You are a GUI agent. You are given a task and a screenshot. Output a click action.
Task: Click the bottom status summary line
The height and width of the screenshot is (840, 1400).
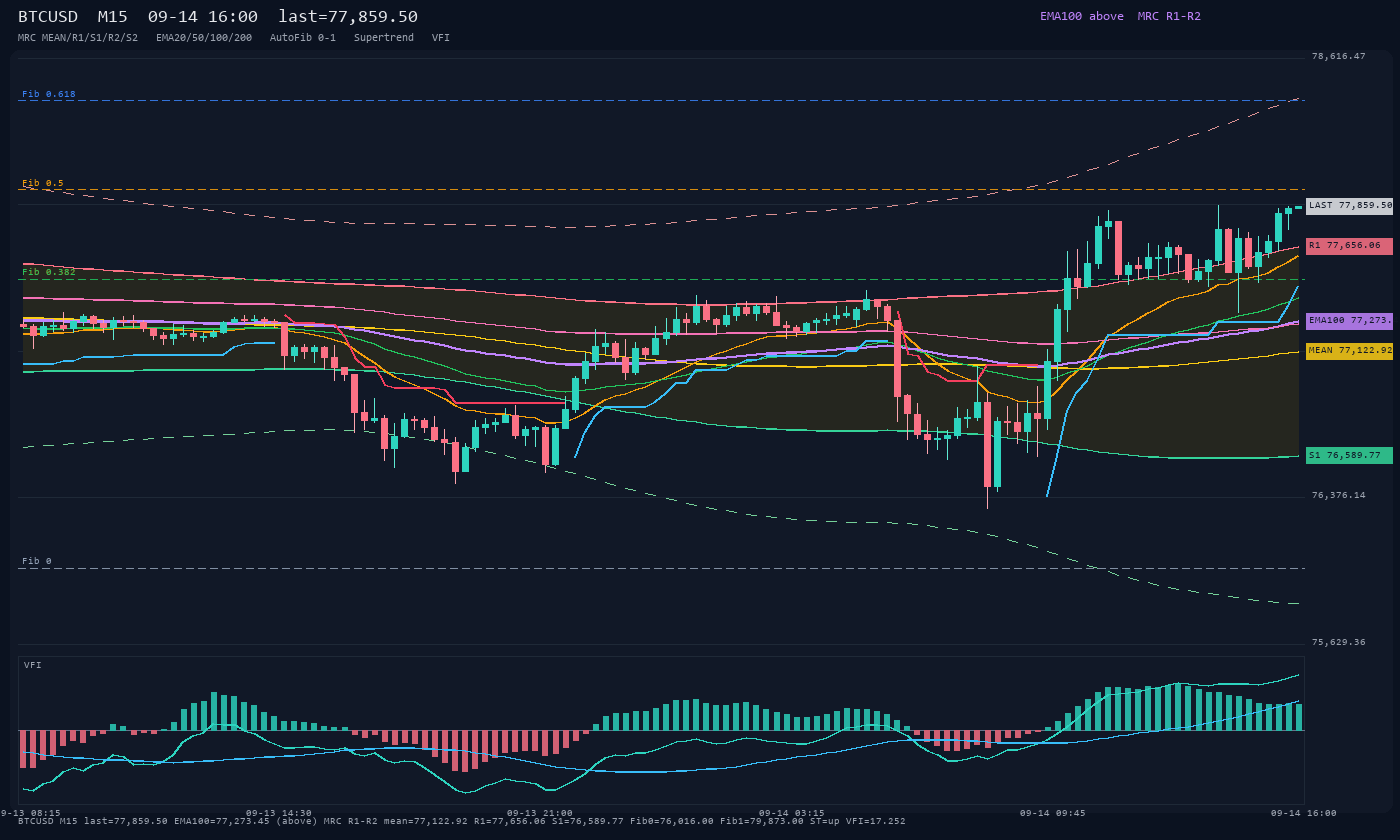tap(462, 821)
